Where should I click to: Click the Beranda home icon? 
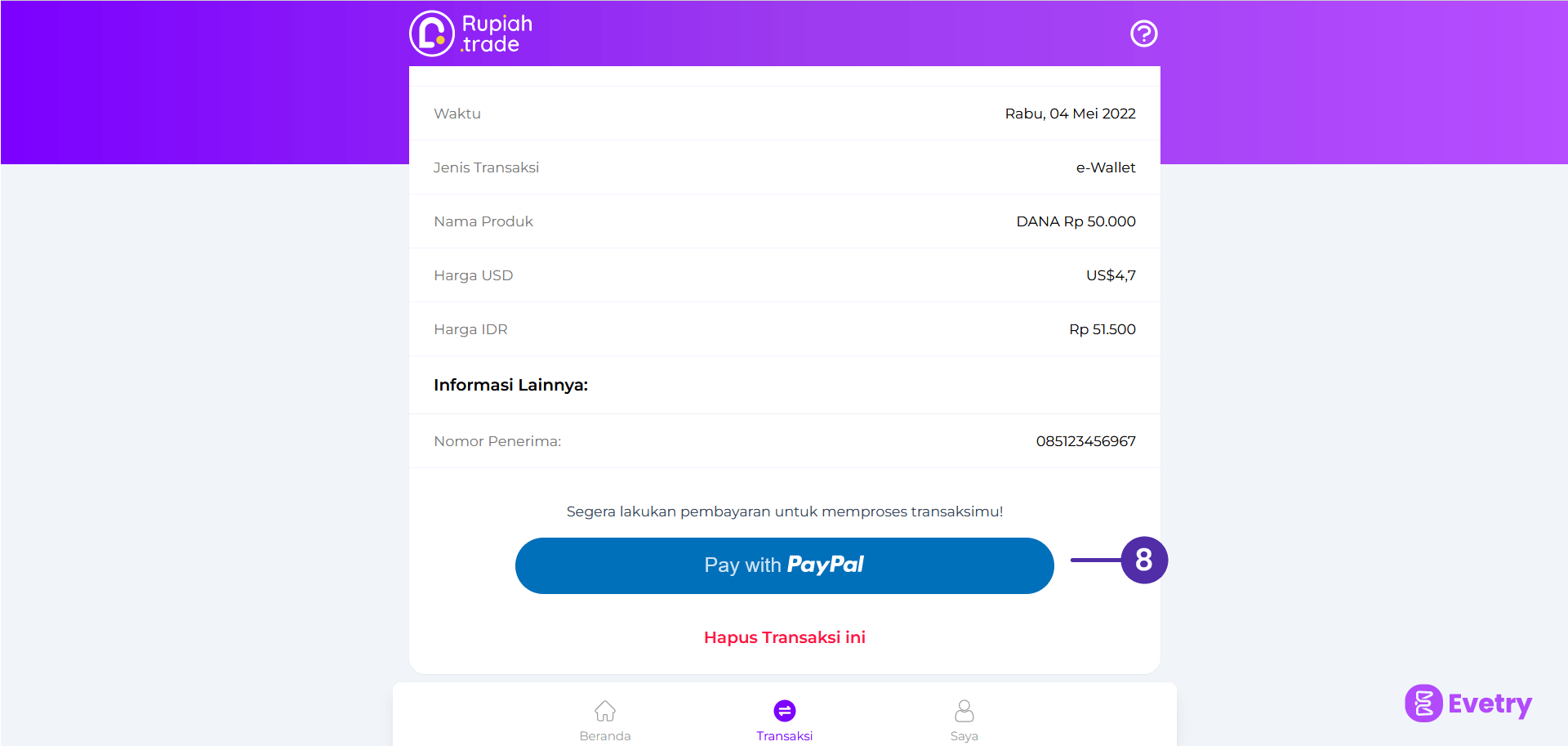(x=605, y=711)
